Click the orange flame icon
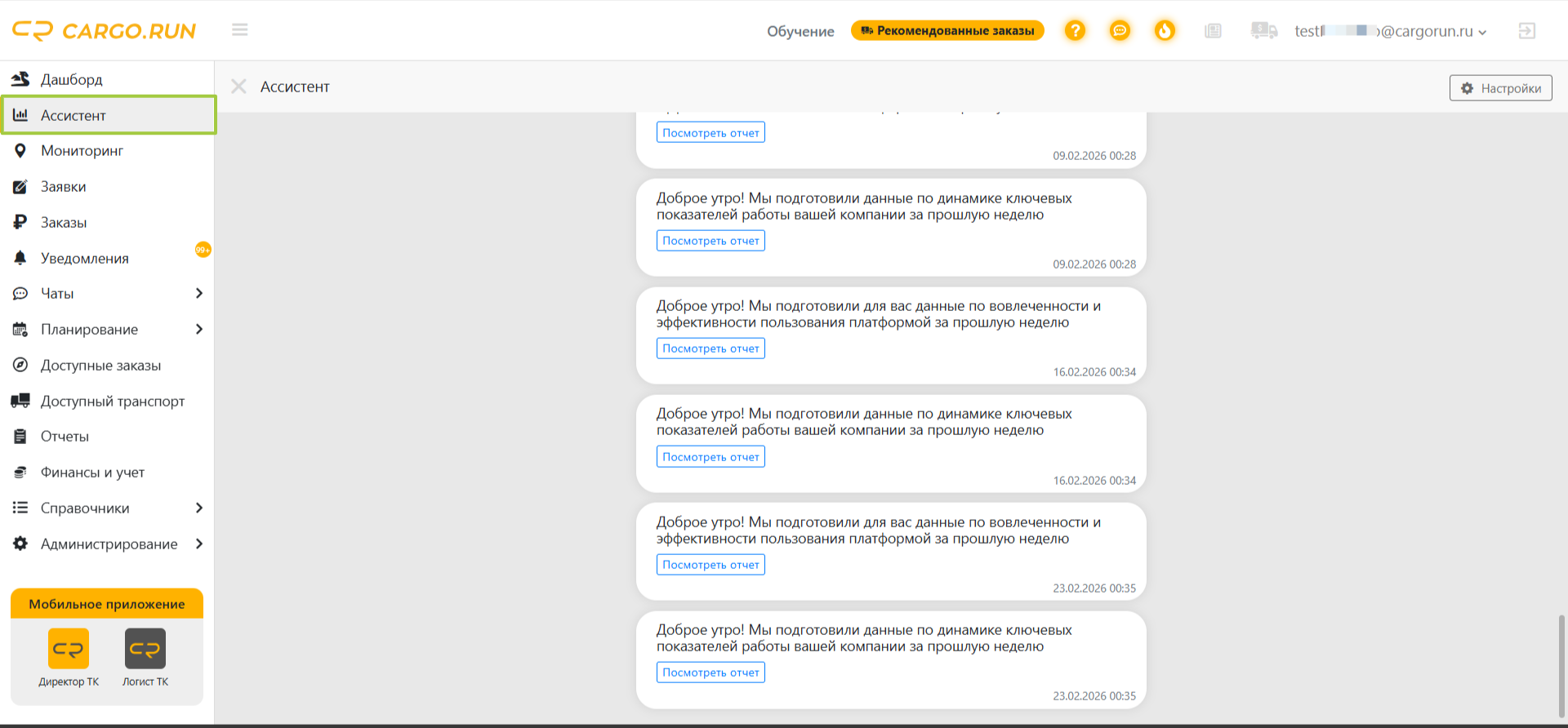The height and width of the screenshot is (728, 1568). click(x=1165, y=30)
